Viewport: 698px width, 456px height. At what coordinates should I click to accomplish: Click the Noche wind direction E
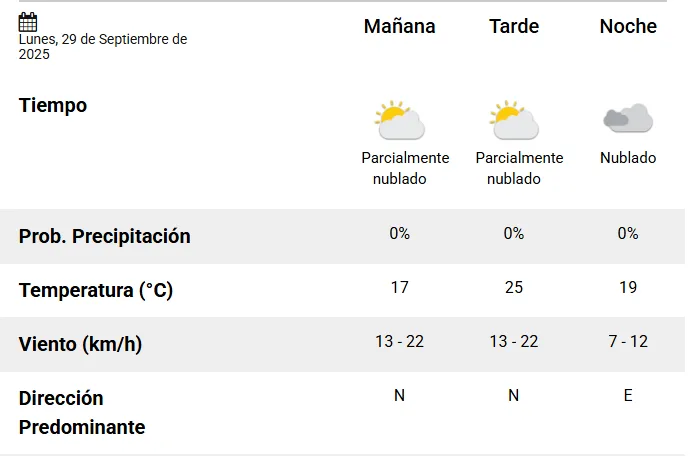coord(628,396)
